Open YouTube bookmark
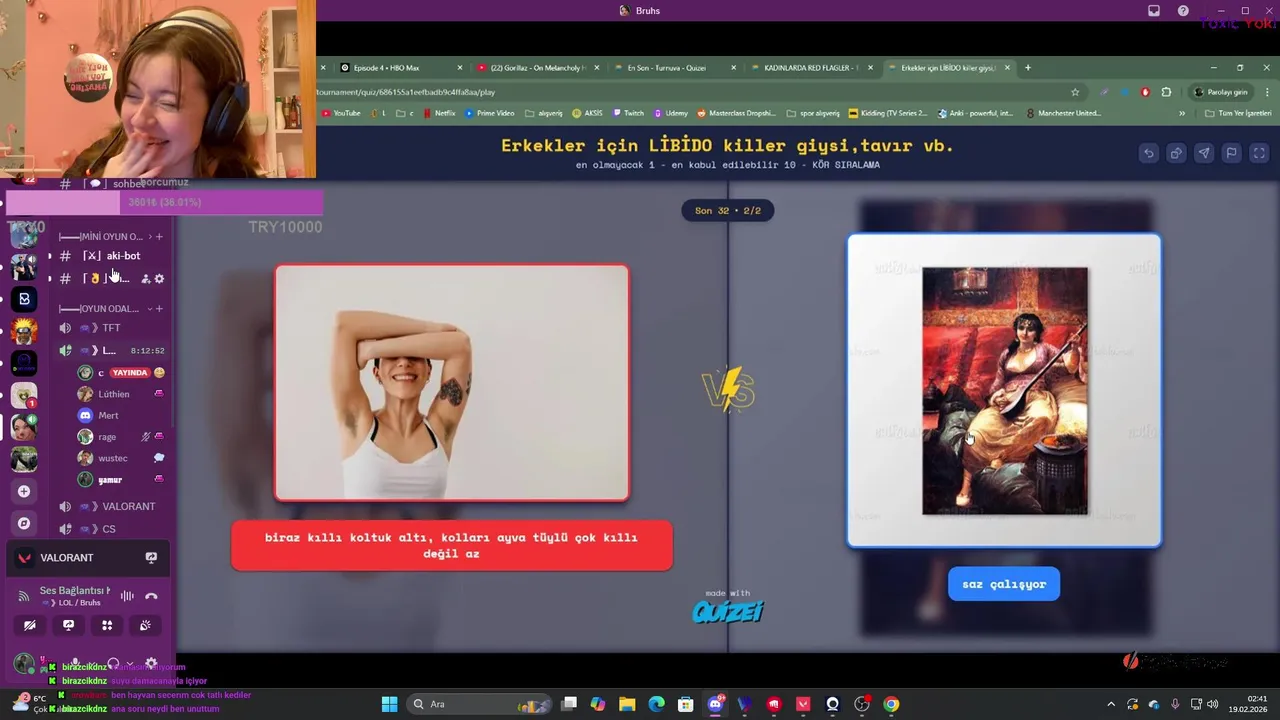Viewport: 1280px width, 720px height. tap(340, 113)
